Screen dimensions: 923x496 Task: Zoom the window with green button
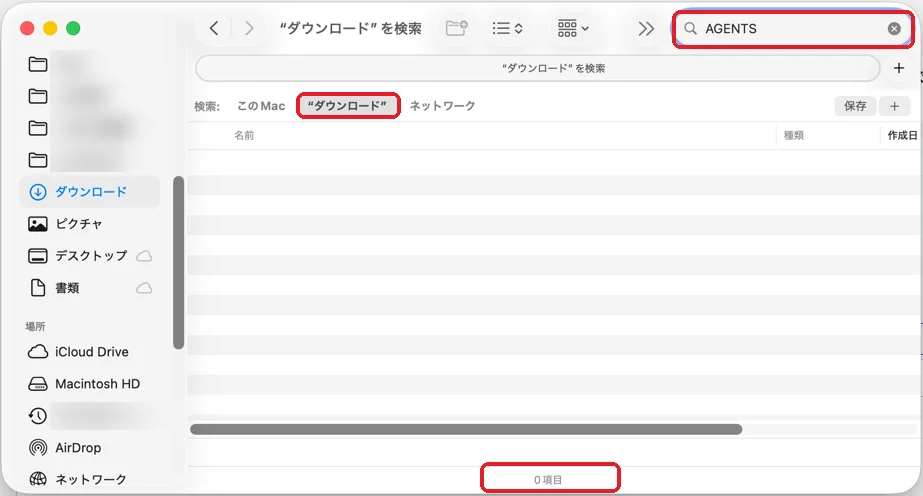click(x=73, y=28)
